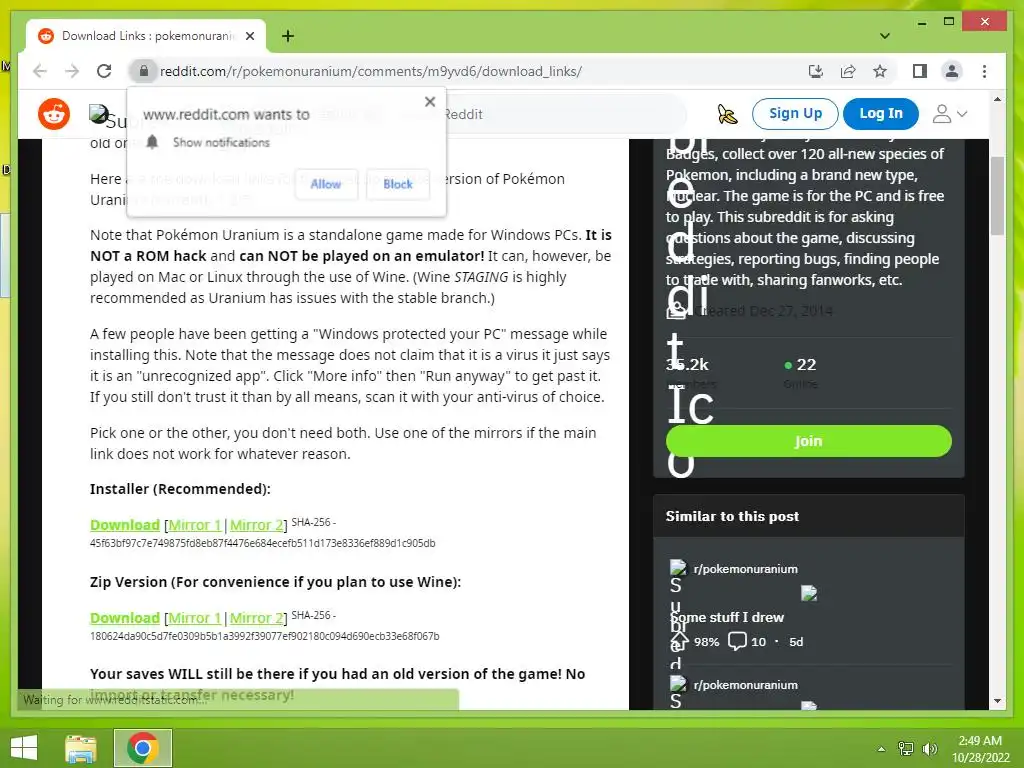Screen dimensions: 1024x768
Task: Close the Download Links tab
Action: click(x=249, y=36)
